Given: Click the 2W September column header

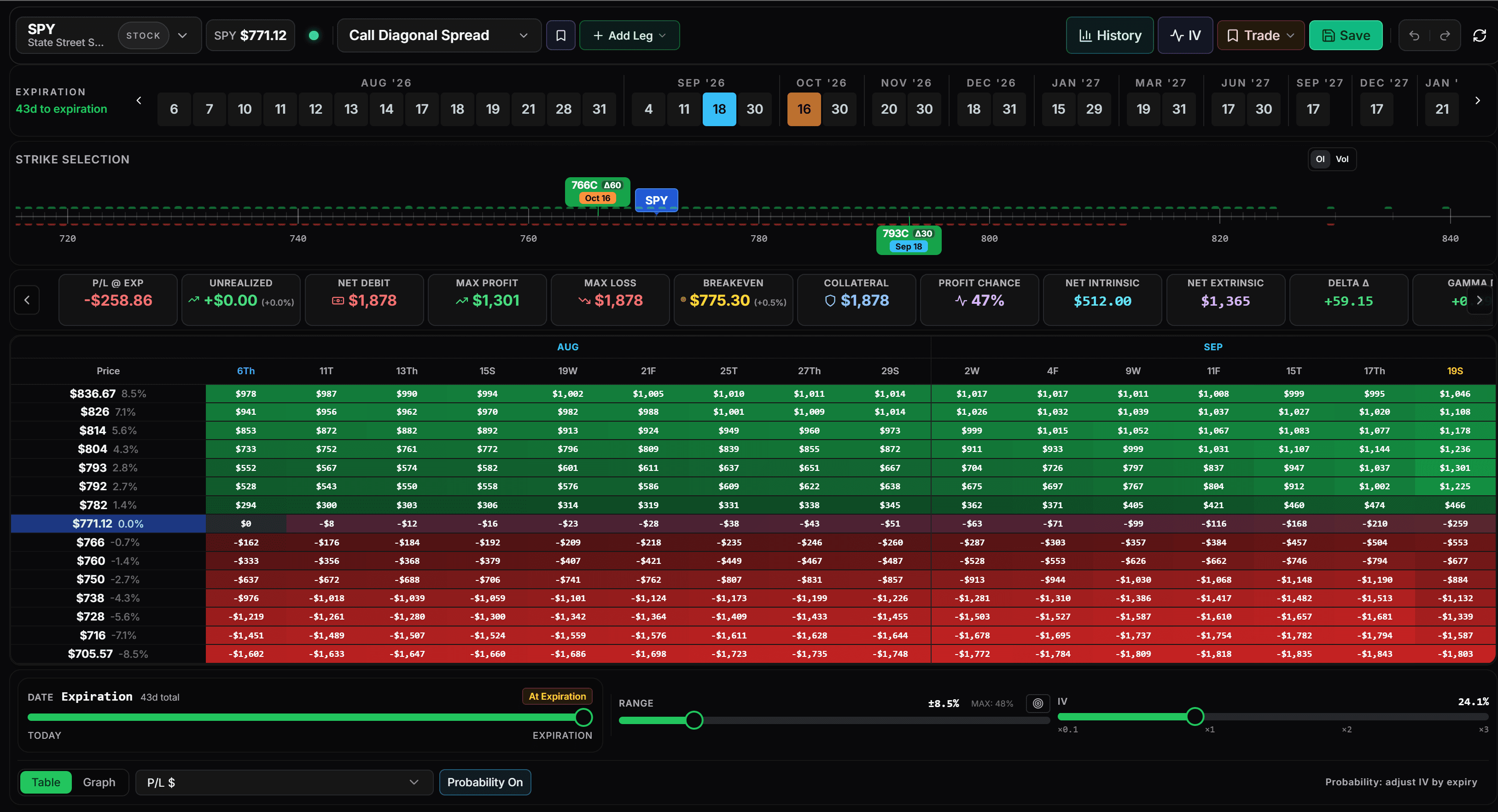Looking at the screenshot, I should [x=972, y=371].
